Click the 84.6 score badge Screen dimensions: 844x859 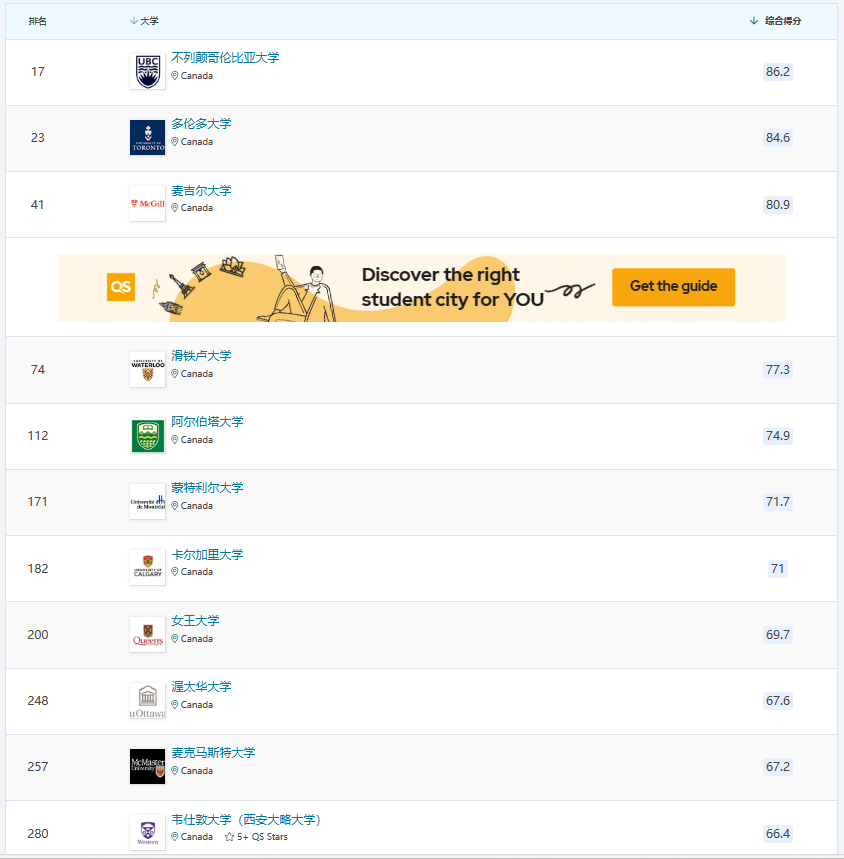click(x=778, y=138)
